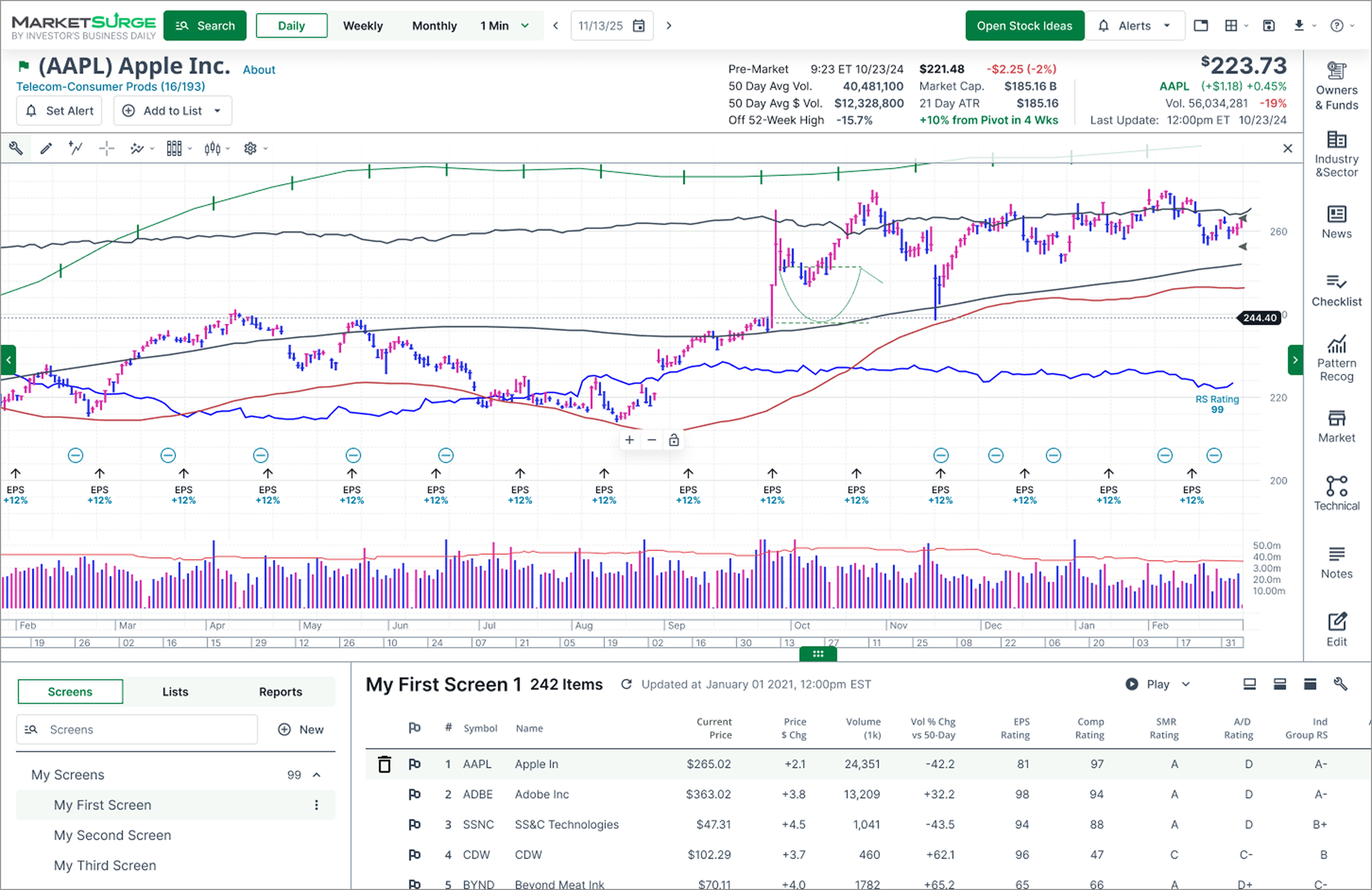The height and width of the screenshot is (890, 1372).
Task: Toggle the flag on ADBE row
Action: coord(414,795)
